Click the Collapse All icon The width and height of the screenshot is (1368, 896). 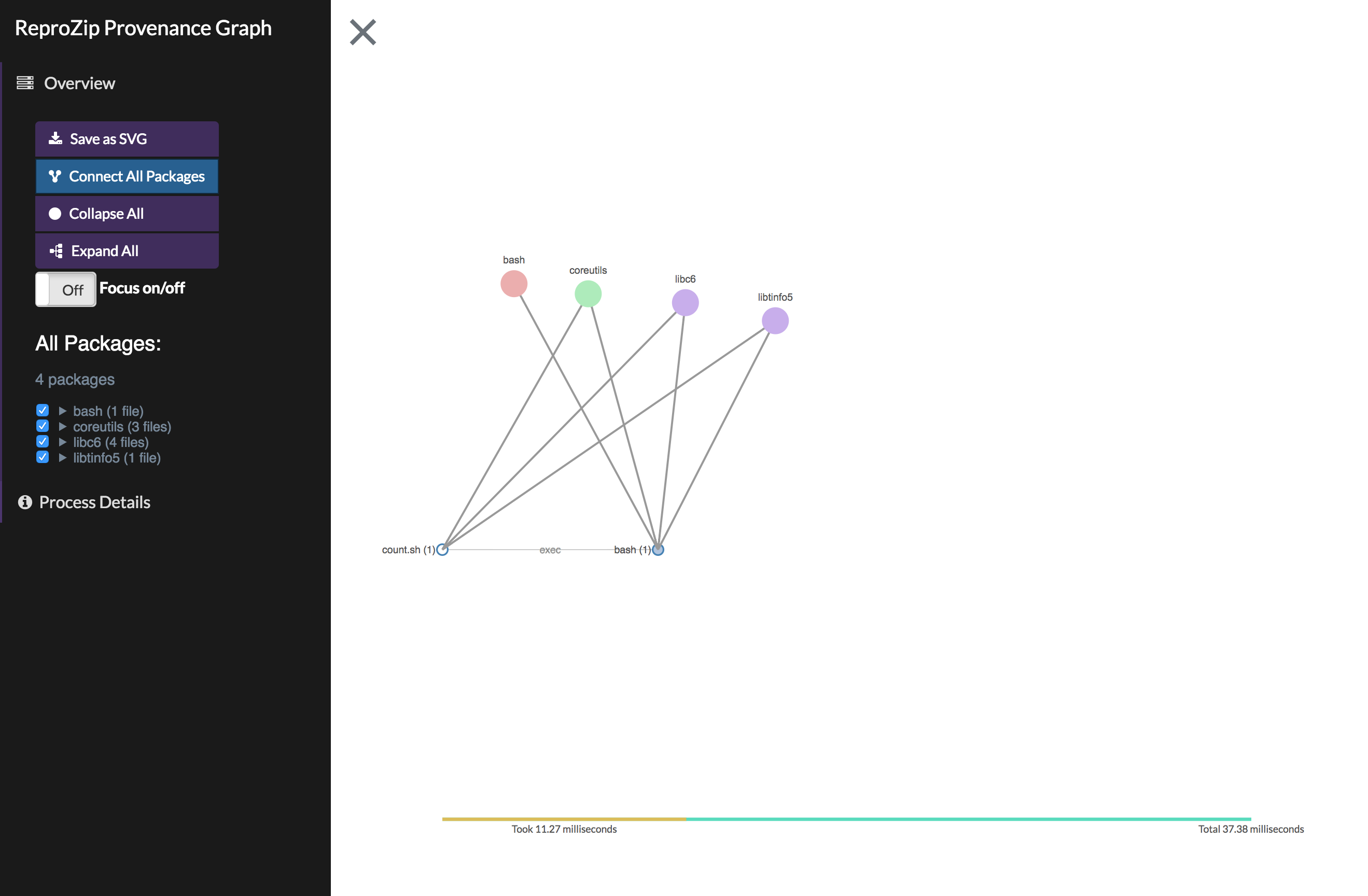tap(55, 213)
